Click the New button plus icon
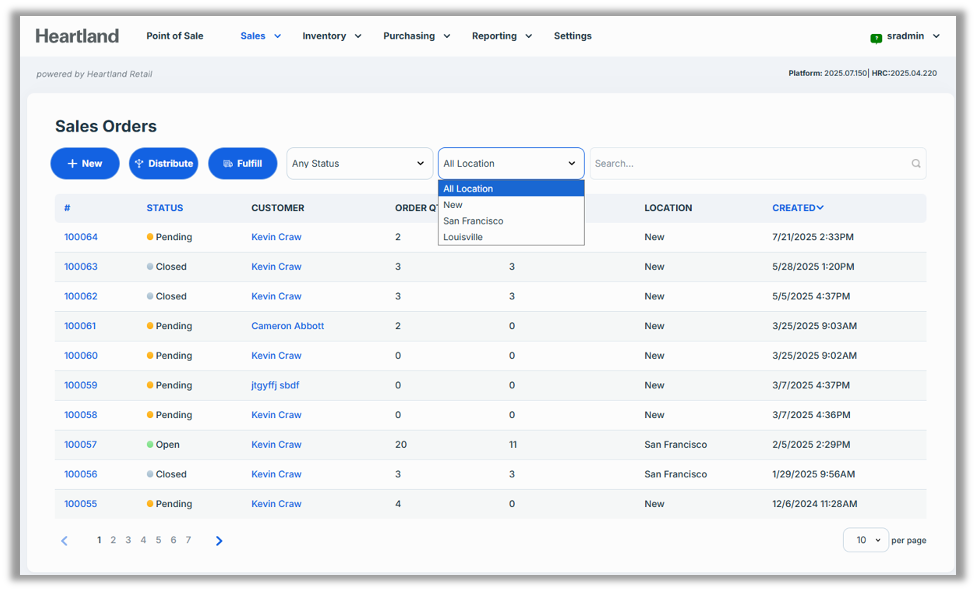This screenshot has width=976, height=592. click(72, 164)
